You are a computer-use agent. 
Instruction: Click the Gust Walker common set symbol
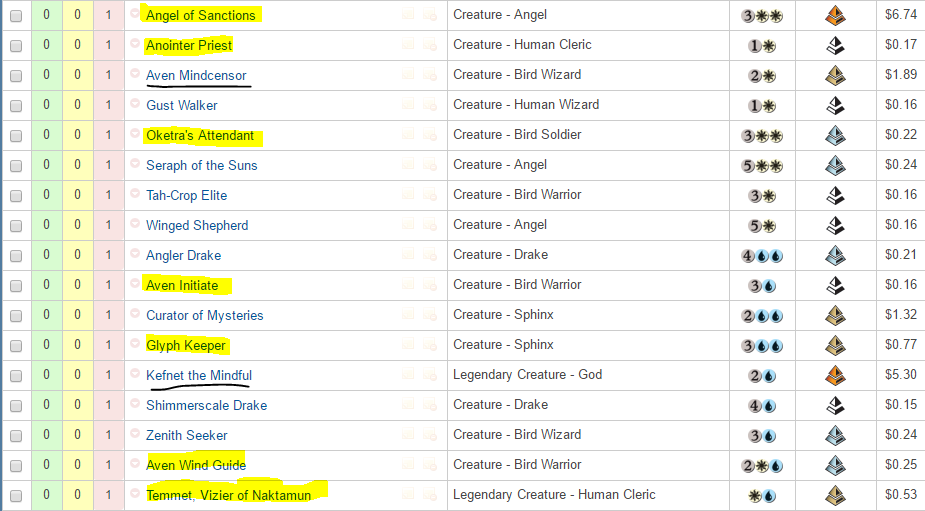pos(835,106)
